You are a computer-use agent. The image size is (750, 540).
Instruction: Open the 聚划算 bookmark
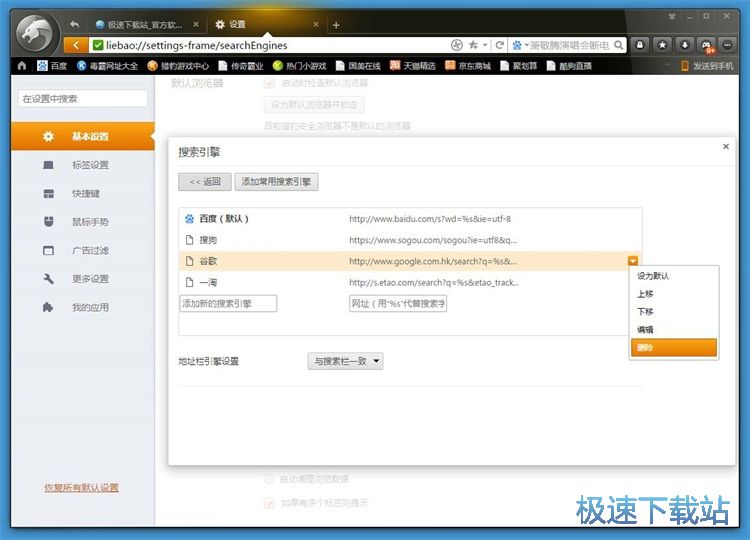coord(518,66)
